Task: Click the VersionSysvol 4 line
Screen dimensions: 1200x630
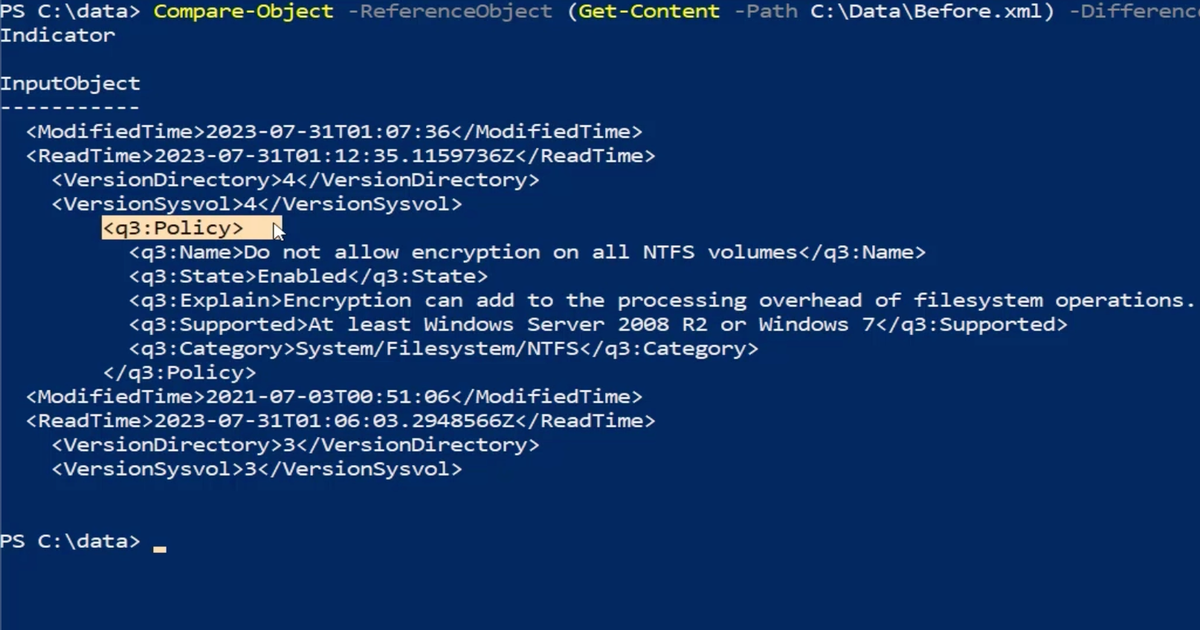Action: pos(257,204)
